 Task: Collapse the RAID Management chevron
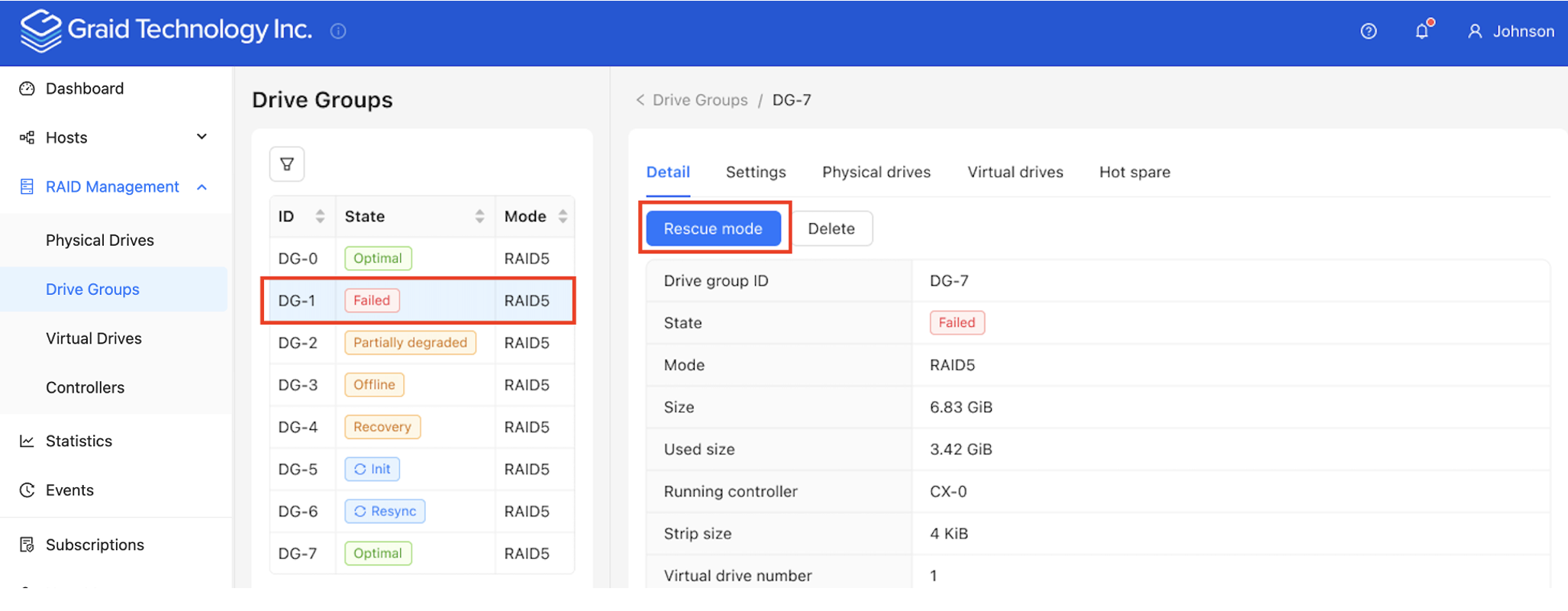click(202, 187)
